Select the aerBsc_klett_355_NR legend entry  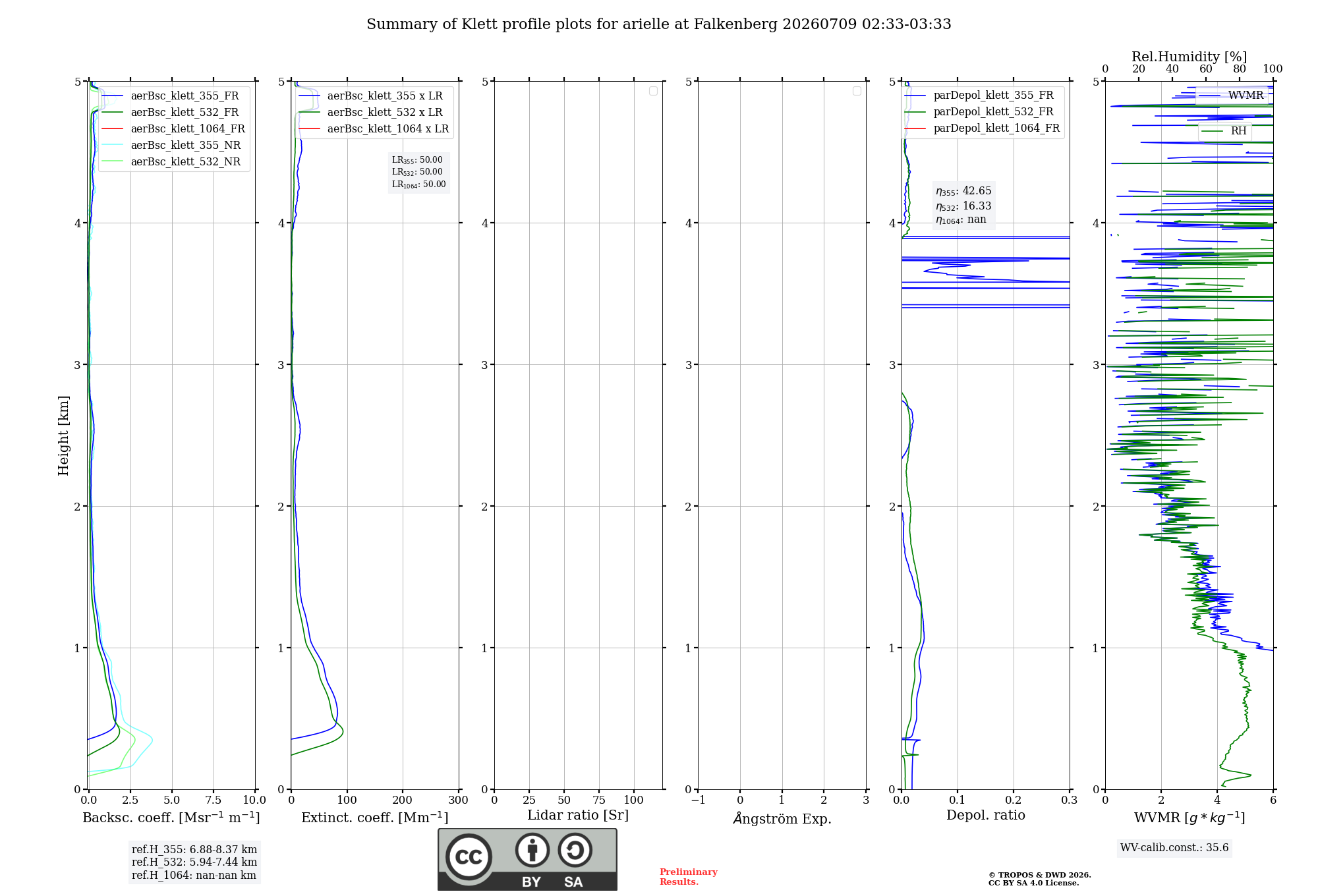(173, 145)
